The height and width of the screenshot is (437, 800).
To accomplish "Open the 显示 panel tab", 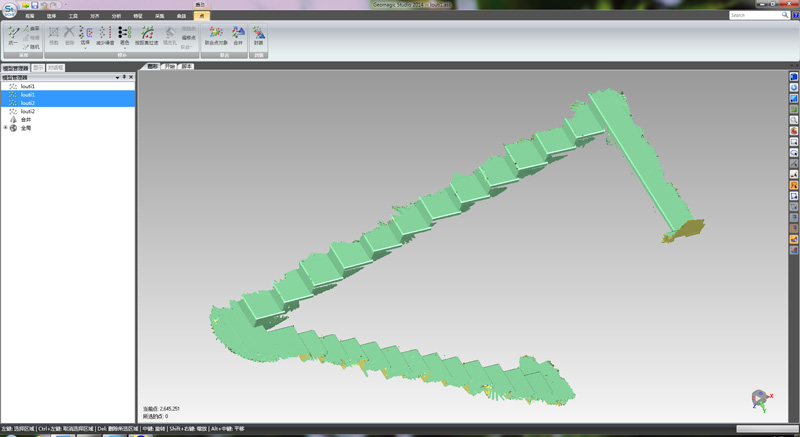I will point(38,68).
